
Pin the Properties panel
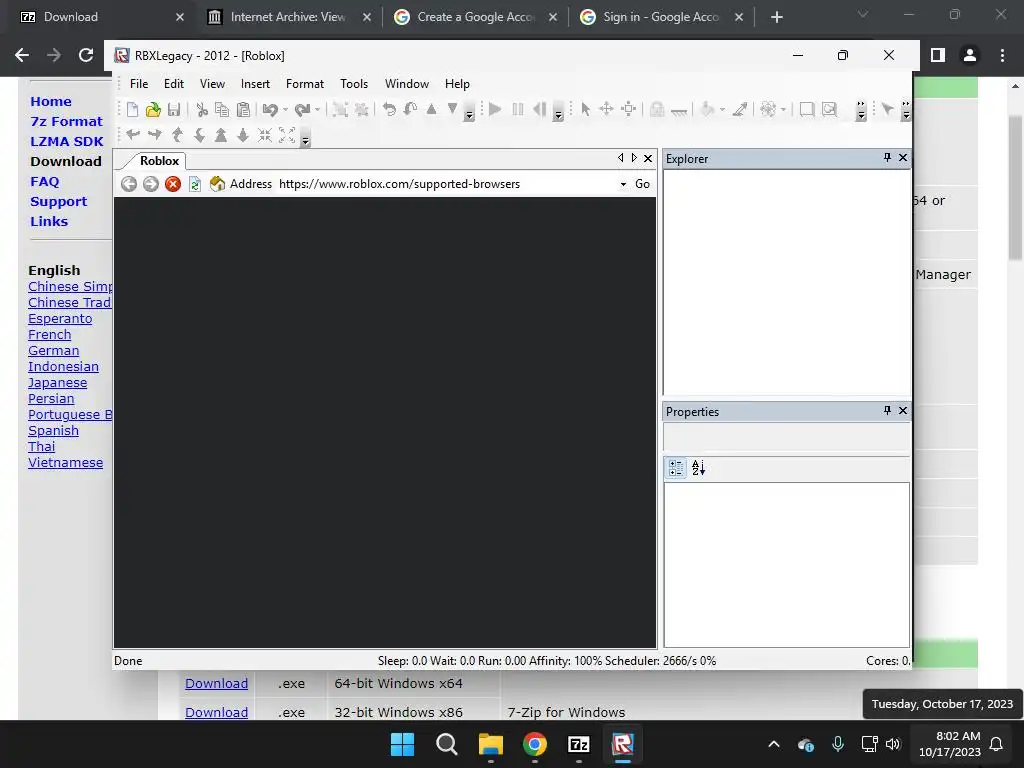point(887,410)
